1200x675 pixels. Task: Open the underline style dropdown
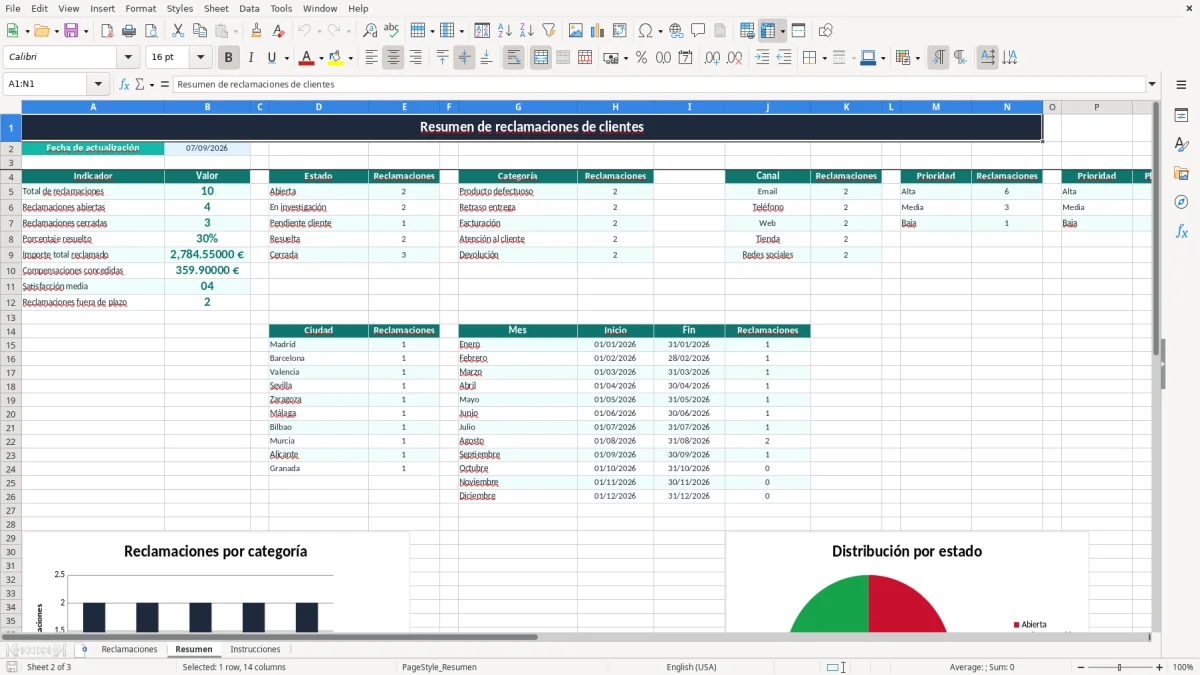pos(286,58)
